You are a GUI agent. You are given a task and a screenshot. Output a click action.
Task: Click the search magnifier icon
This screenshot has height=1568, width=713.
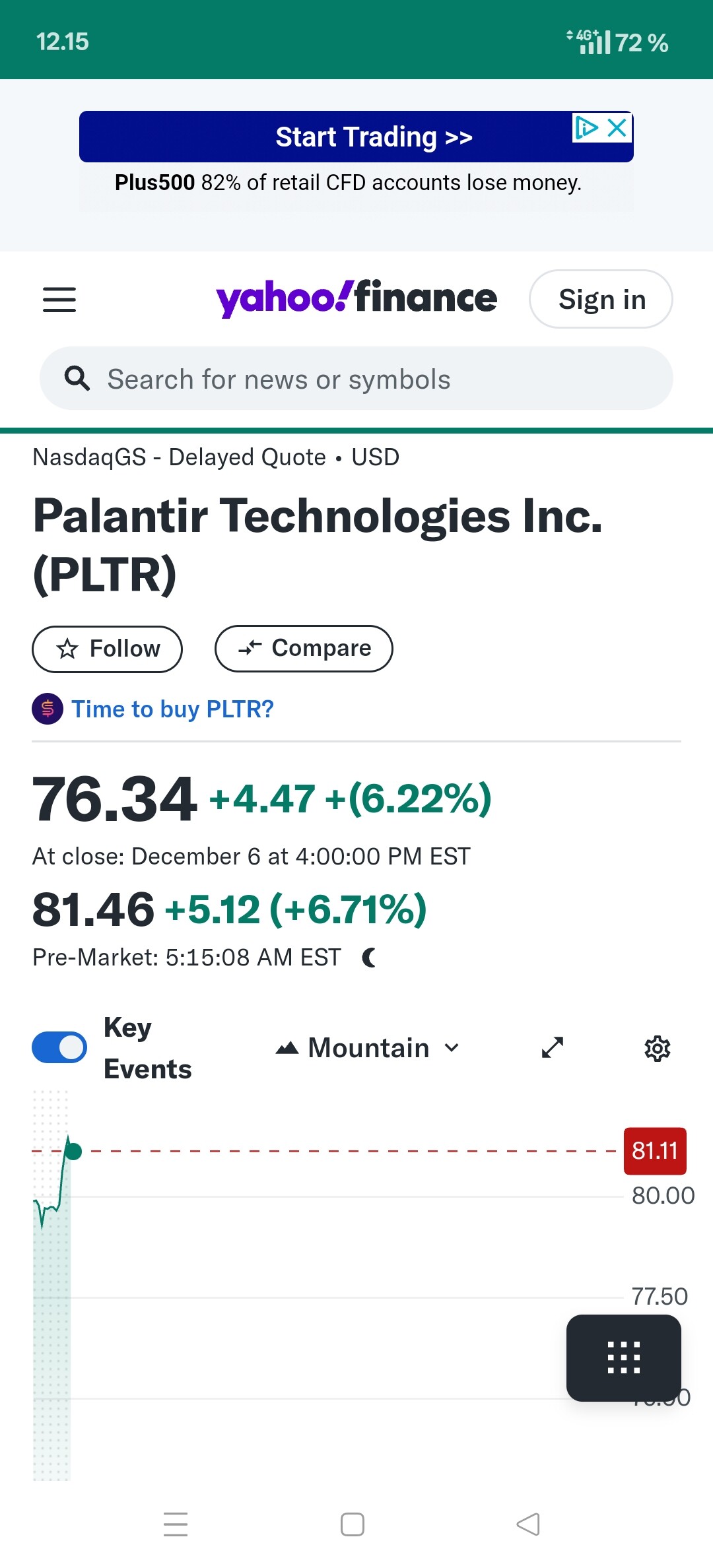77,379
